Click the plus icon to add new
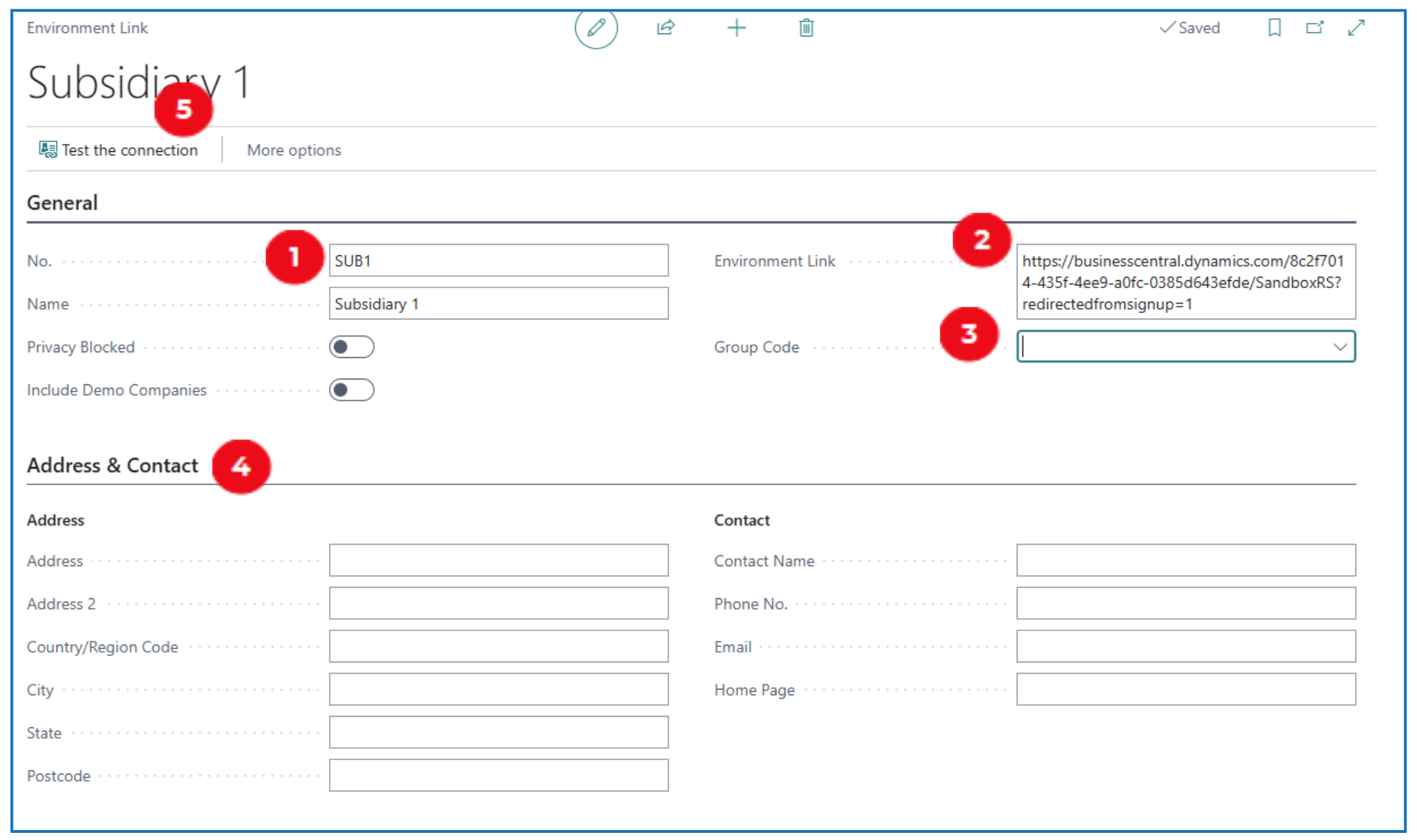This screenshot has height=840, width=1417. [736, 29]
